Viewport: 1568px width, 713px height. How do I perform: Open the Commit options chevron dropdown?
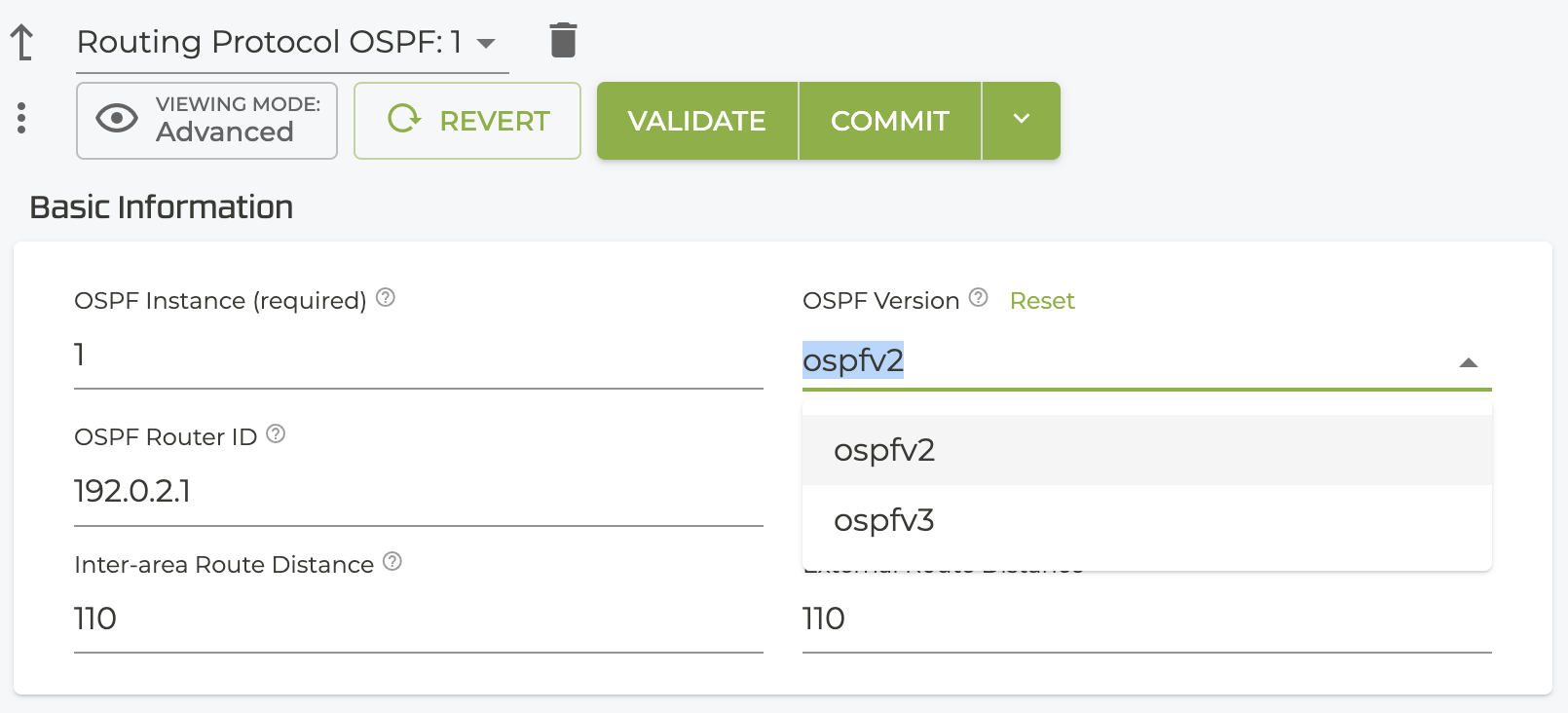tap(1021, 120)
